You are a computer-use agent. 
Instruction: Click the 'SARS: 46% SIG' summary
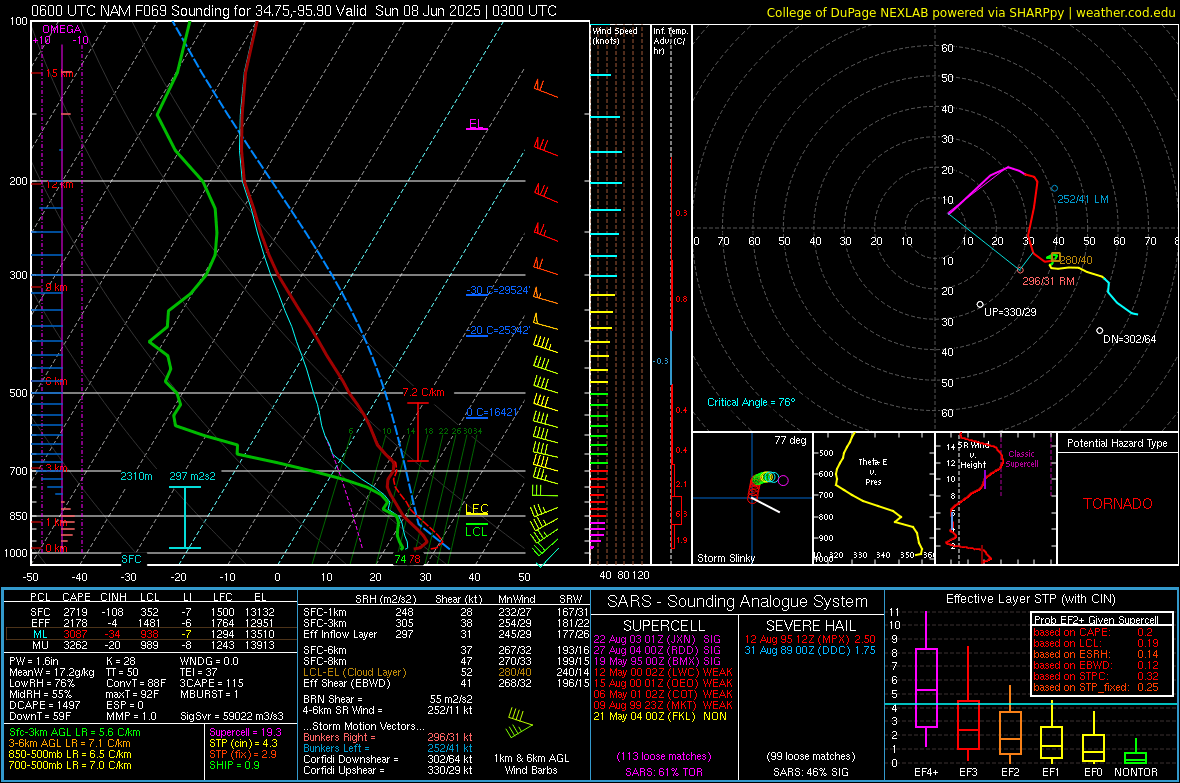810,772
